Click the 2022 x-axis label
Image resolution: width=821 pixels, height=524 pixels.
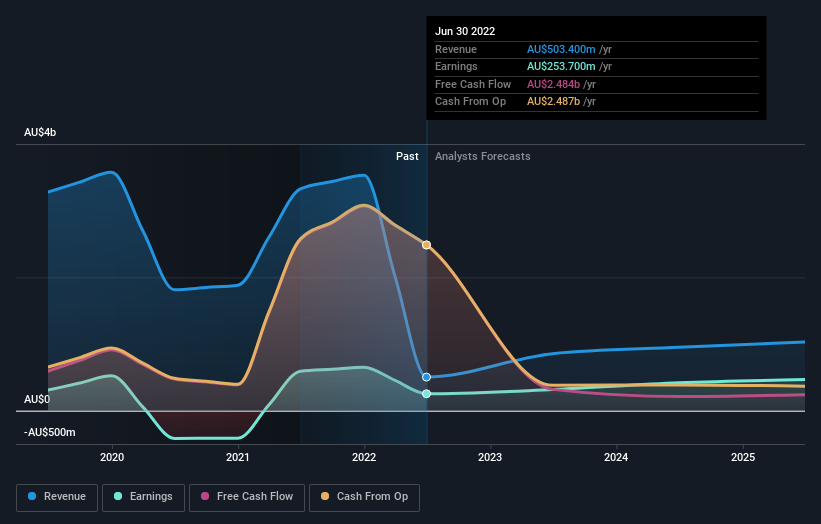(364, 458)
